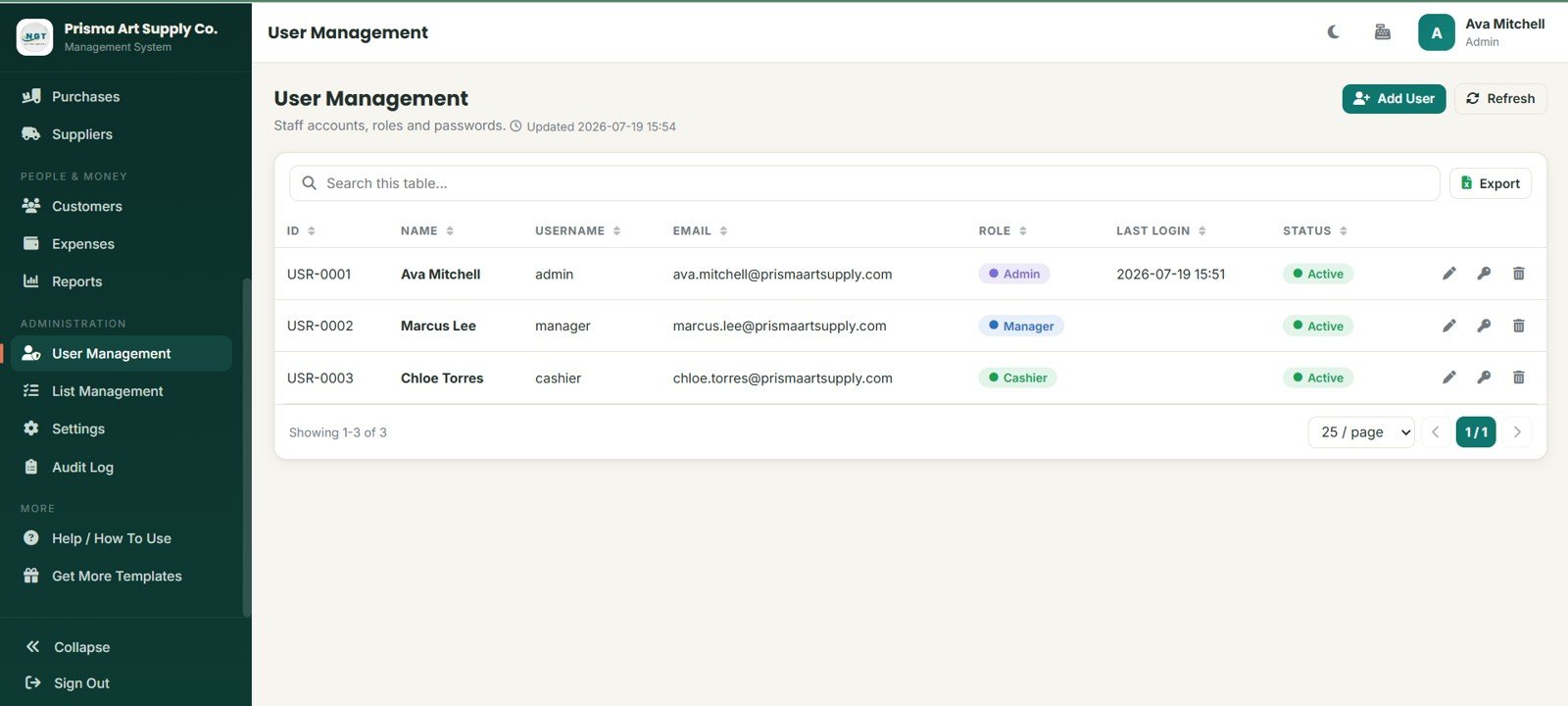This screenshot has height=706, width=1568.
Task: Click the Prisma Art Supply logo
Action: point(35,37)
